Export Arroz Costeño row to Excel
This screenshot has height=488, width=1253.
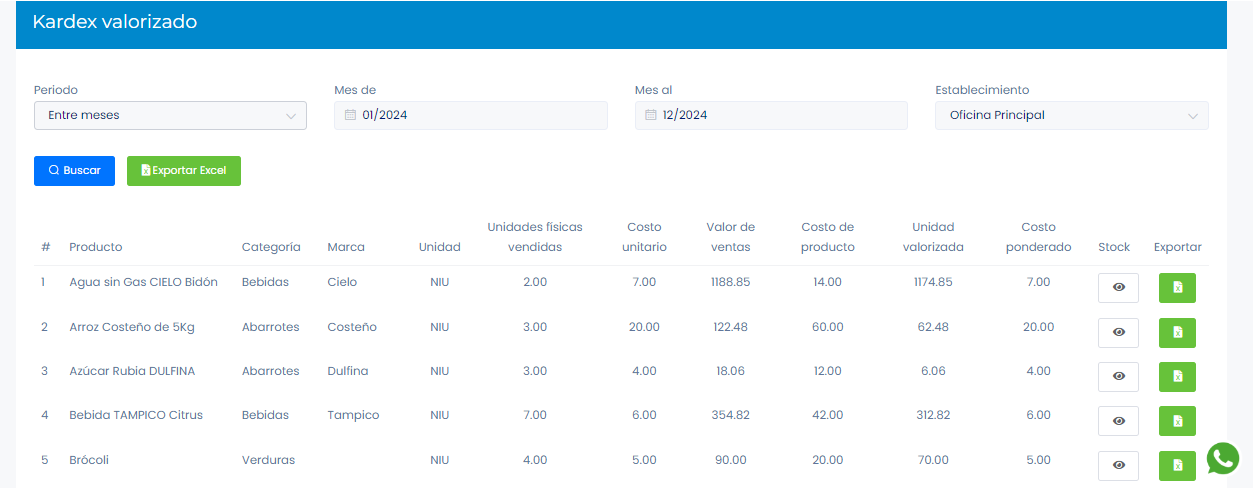click(x=1177, y=332)
